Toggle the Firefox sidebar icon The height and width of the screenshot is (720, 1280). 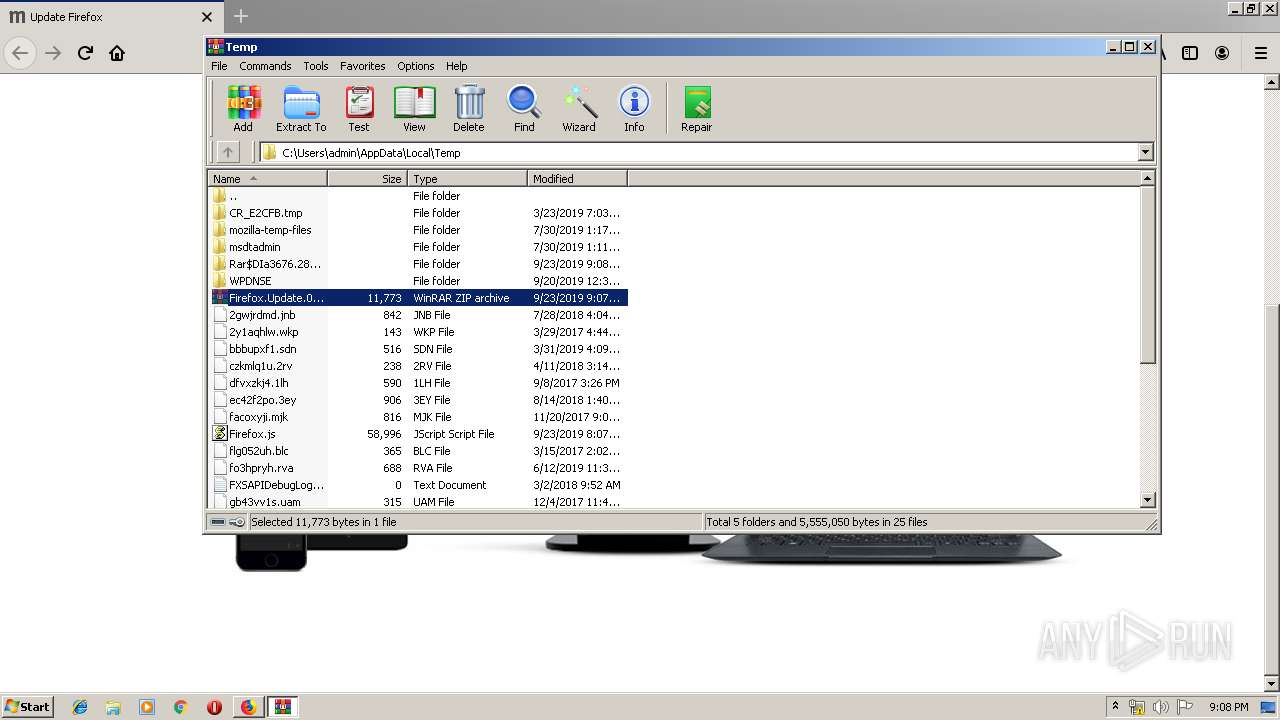[x=1190, y=53]
